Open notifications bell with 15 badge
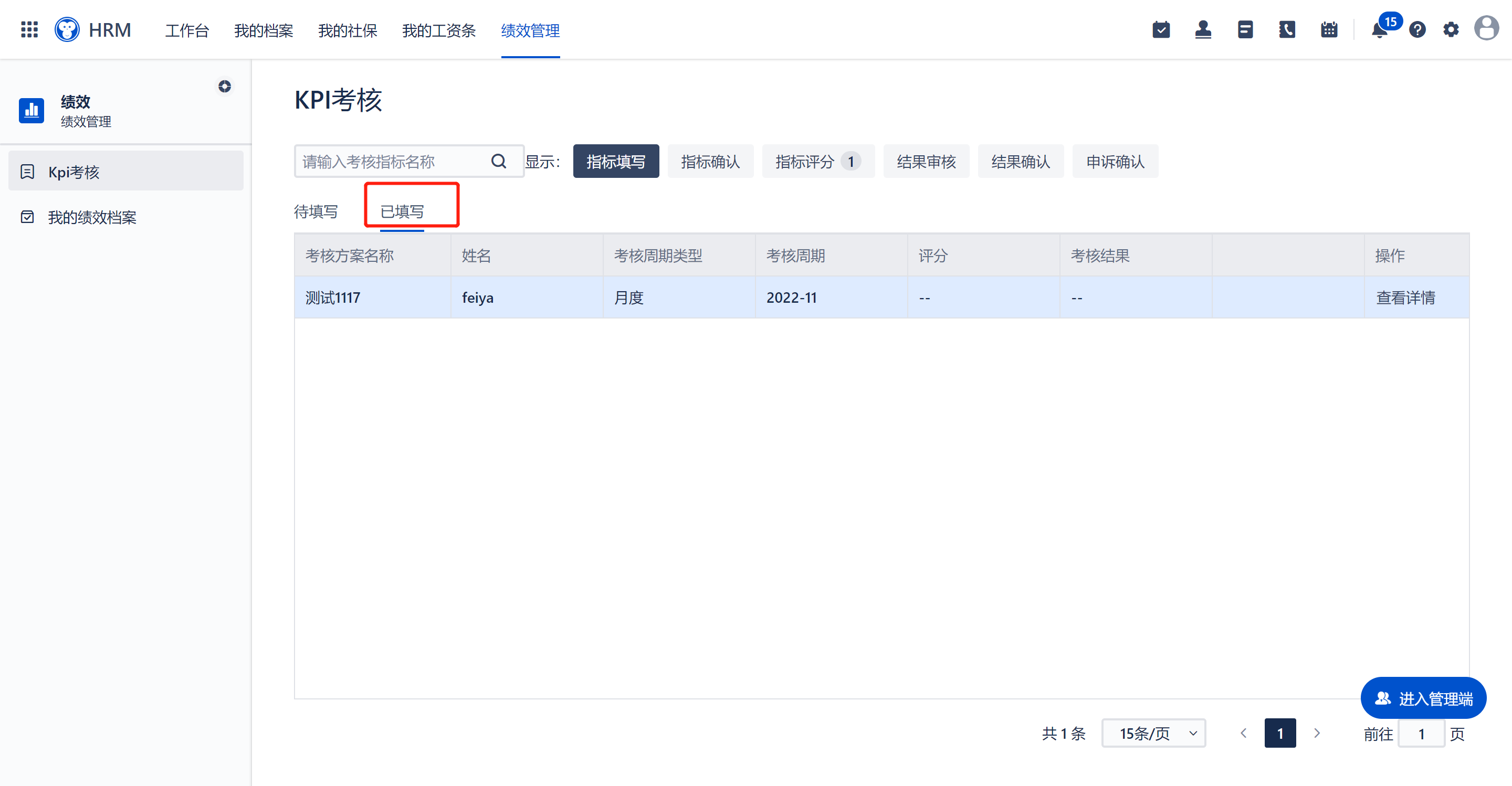 [x=1380, y=29]
